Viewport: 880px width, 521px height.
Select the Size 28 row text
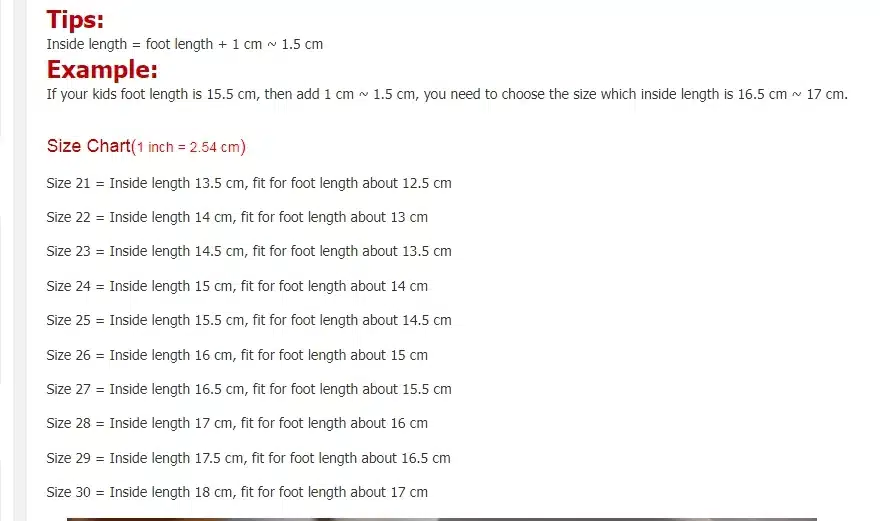pos(237,423)
